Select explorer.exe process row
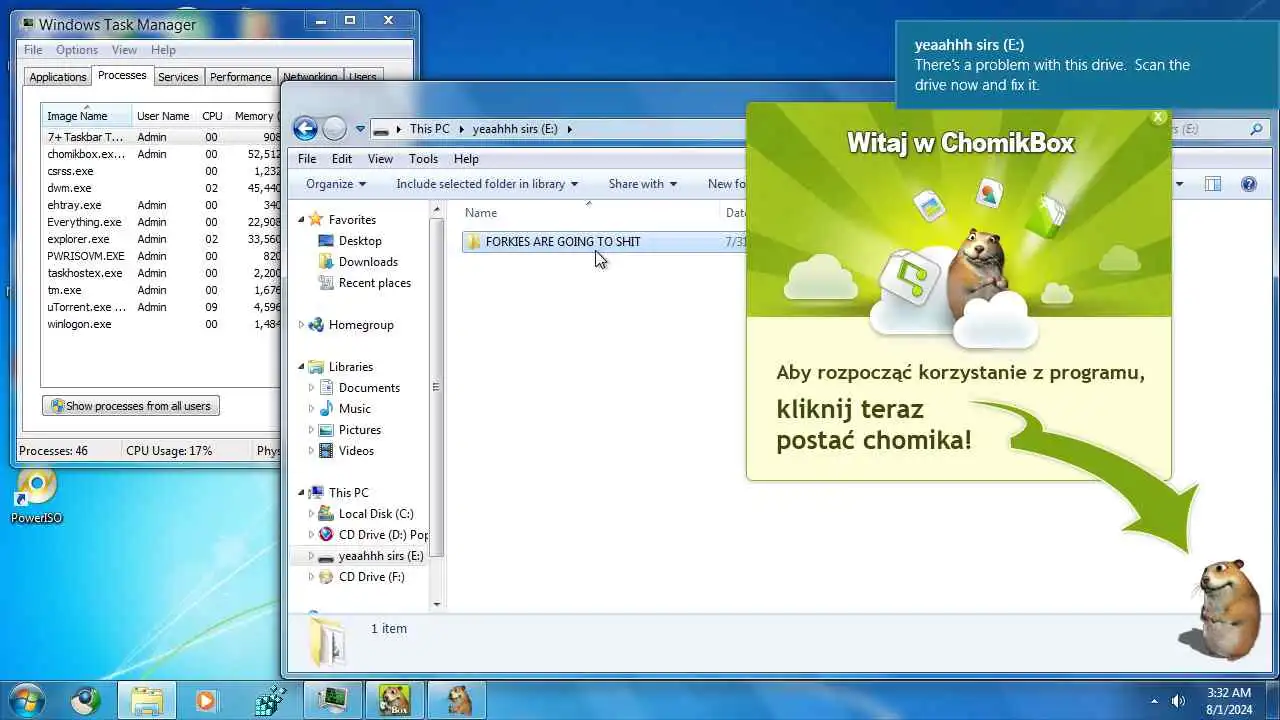 (x=162, y=239)
